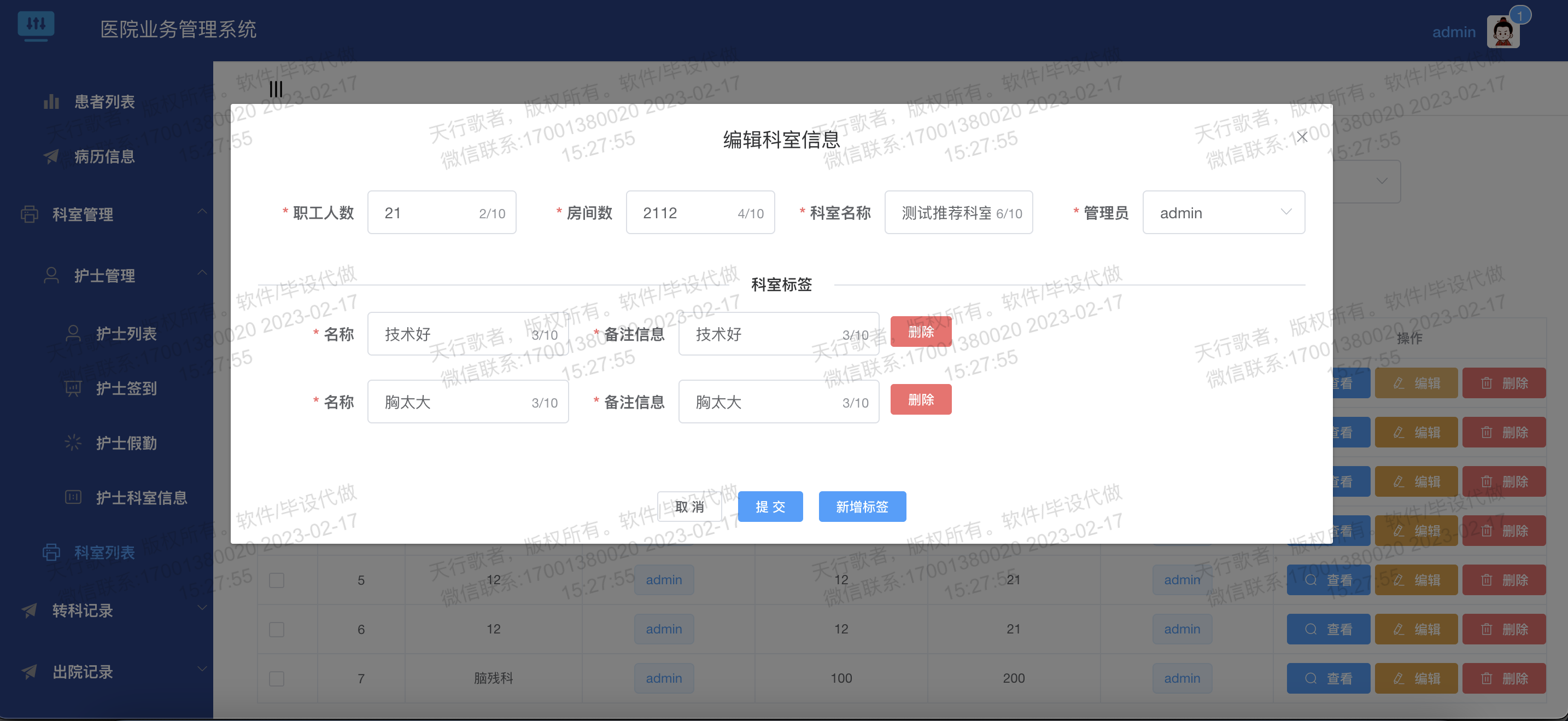Screen dimensions: 1568x721
Task: Open the 管理员 admin dropdown
Action: point(1224,212)
